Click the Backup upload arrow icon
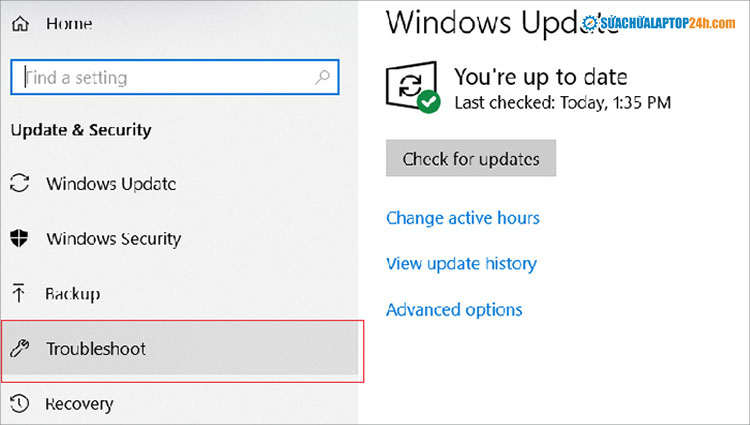Screen dimensions: 750x425 (x=19, y=294)
